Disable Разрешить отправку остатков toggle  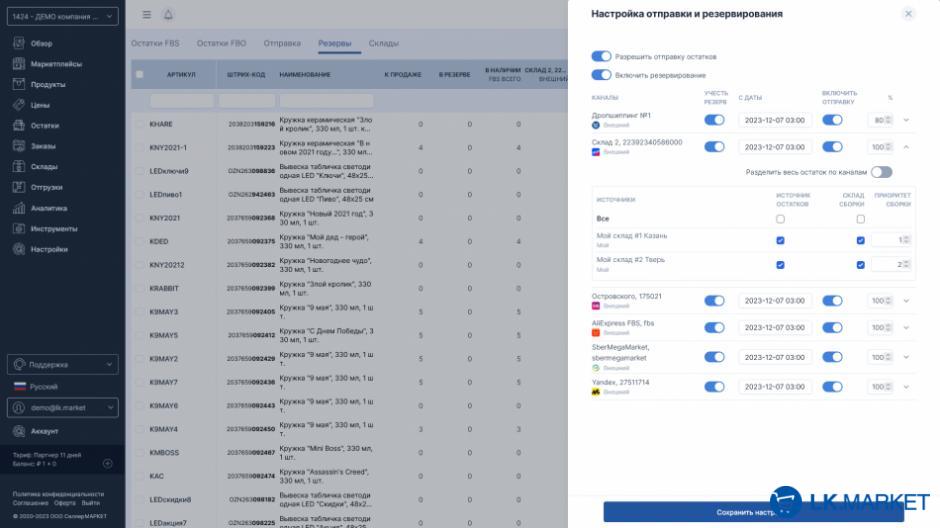coord(601,57)
